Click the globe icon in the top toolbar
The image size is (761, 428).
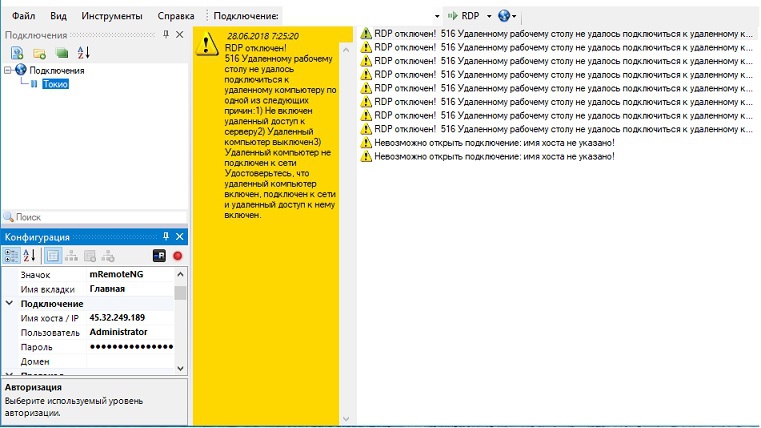pos(504,16)
